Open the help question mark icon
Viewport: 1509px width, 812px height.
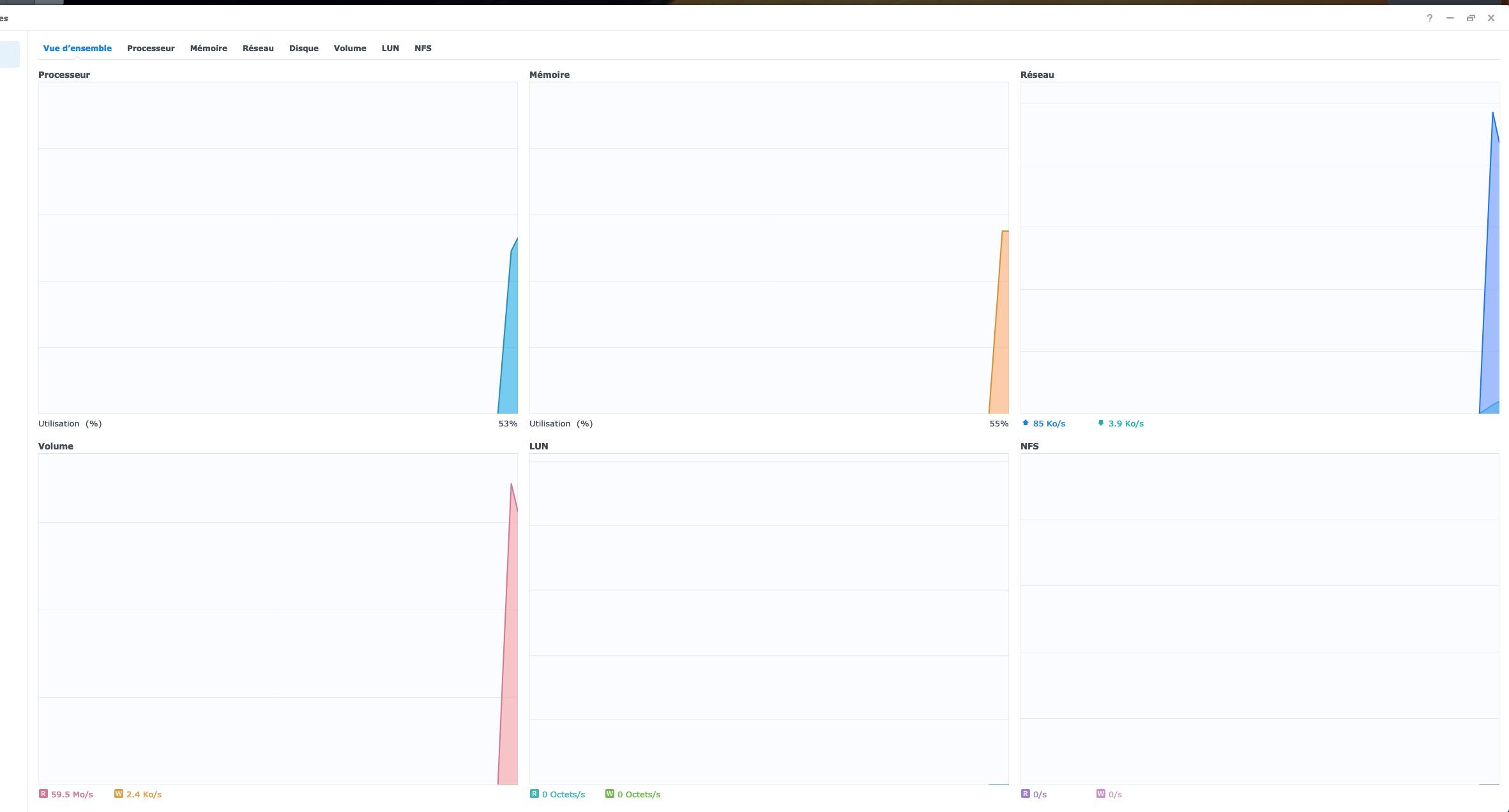coord(1429,18)
